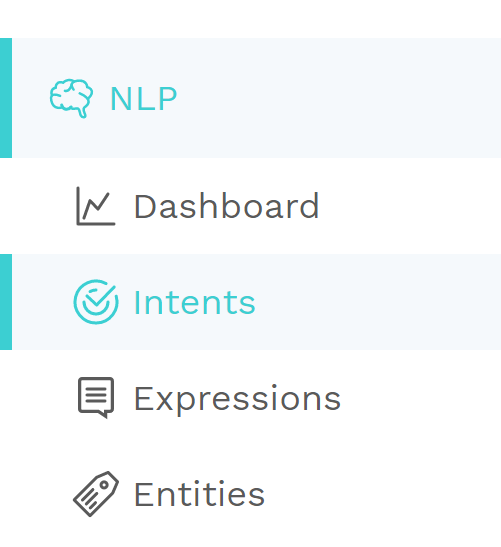Select the circled checkmark Intents icon
501x547 pixels.
click(x=96, y=302)
